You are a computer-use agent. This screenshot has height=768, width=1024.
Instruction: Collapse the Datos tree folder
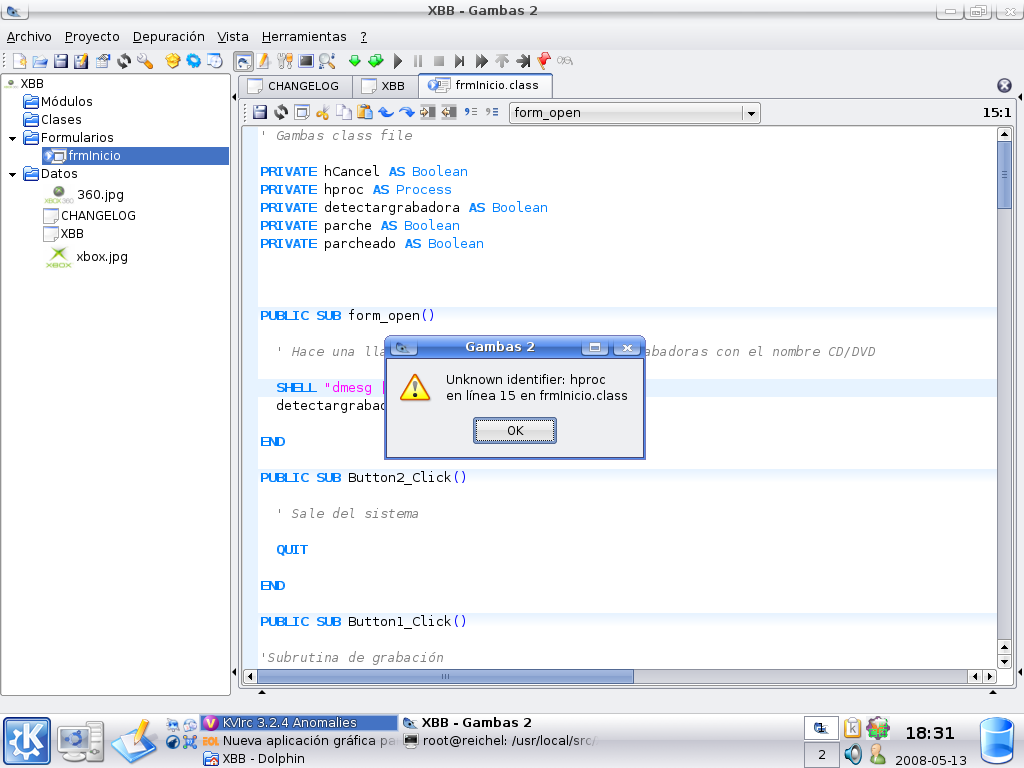click(x=12, y=174)
